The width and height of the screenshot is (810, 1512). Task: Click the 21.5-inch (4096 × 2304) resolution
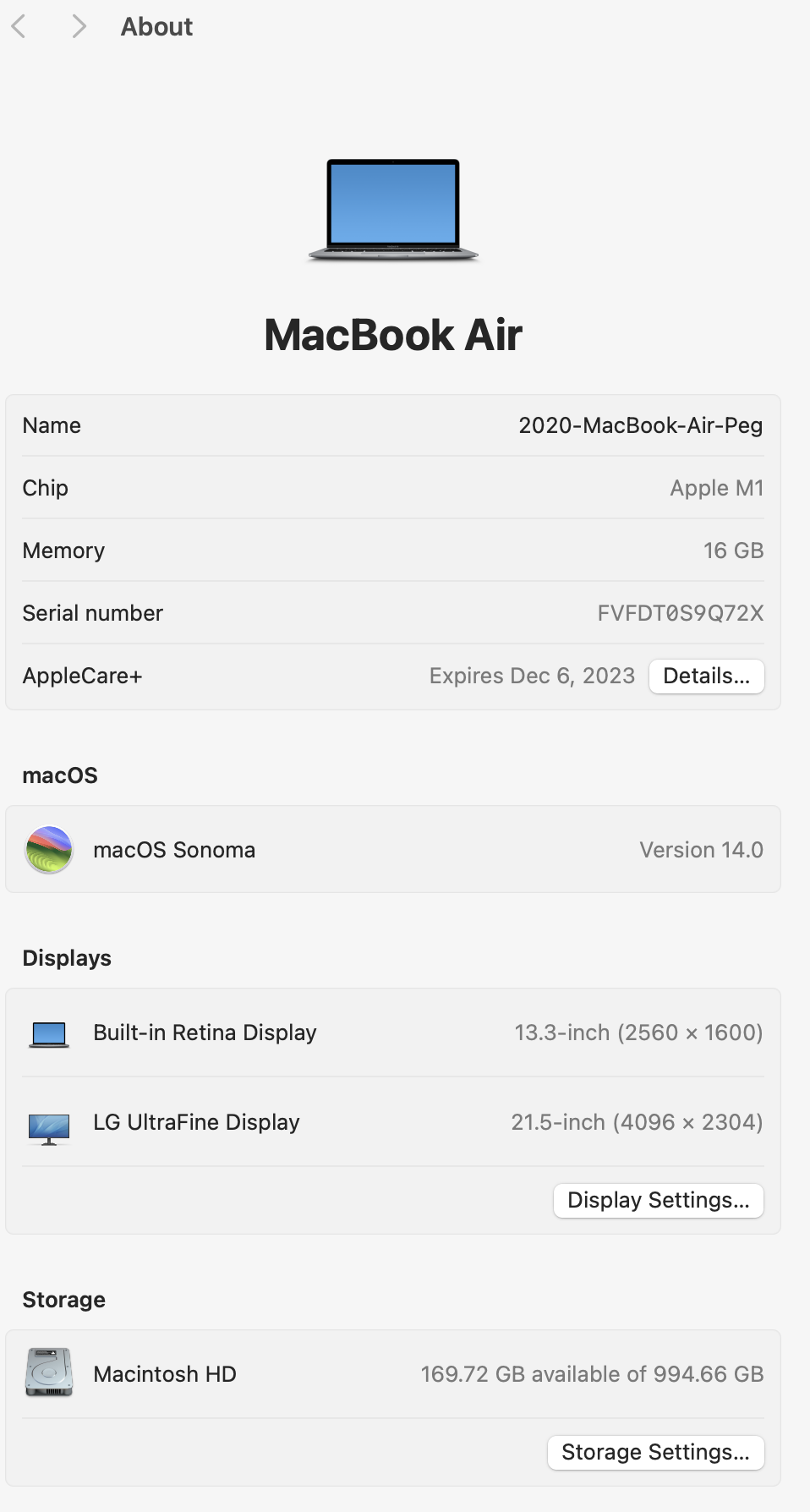point(638,1122)
